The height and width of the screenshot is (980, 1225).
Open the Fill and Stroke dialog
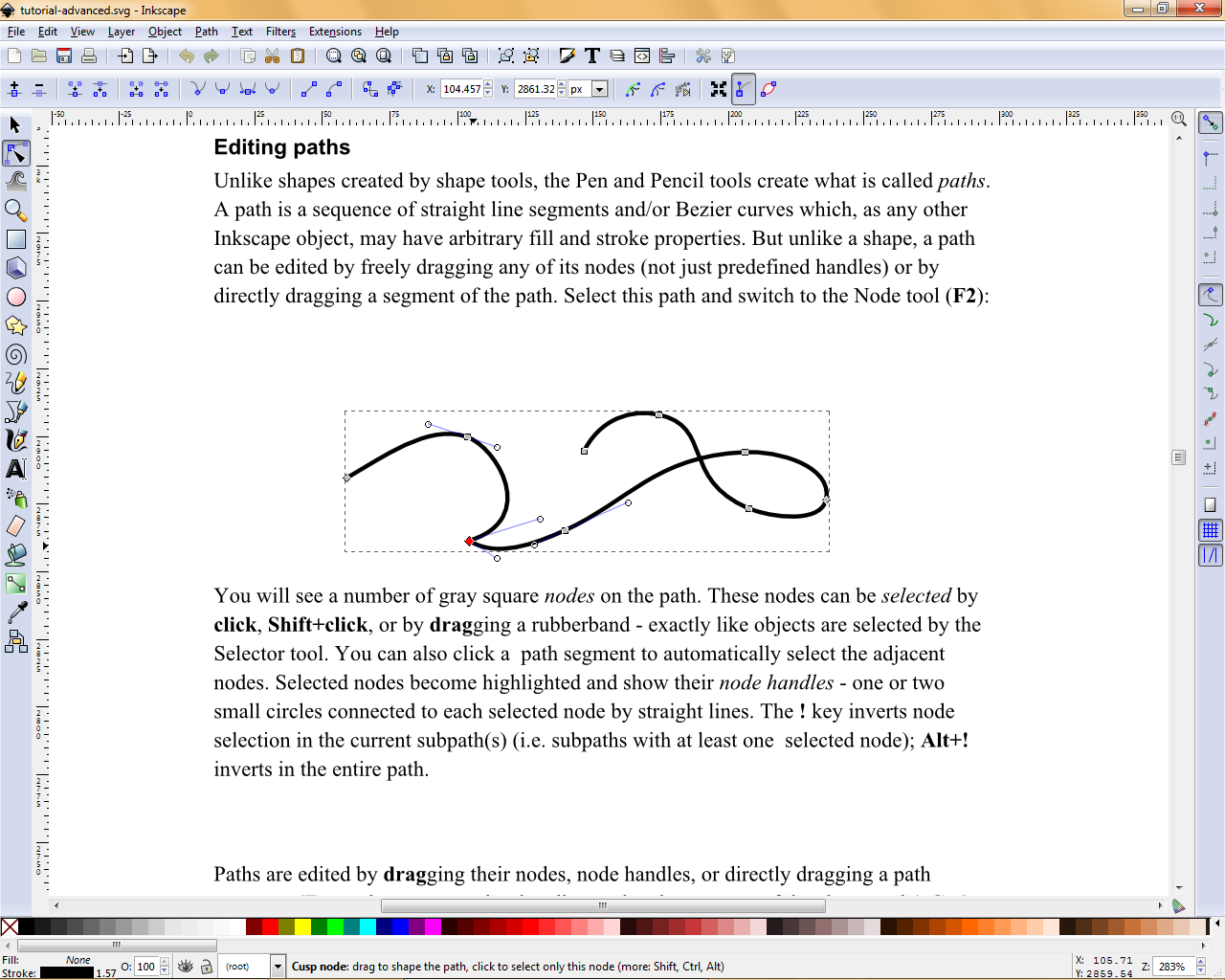pos(568,55)
